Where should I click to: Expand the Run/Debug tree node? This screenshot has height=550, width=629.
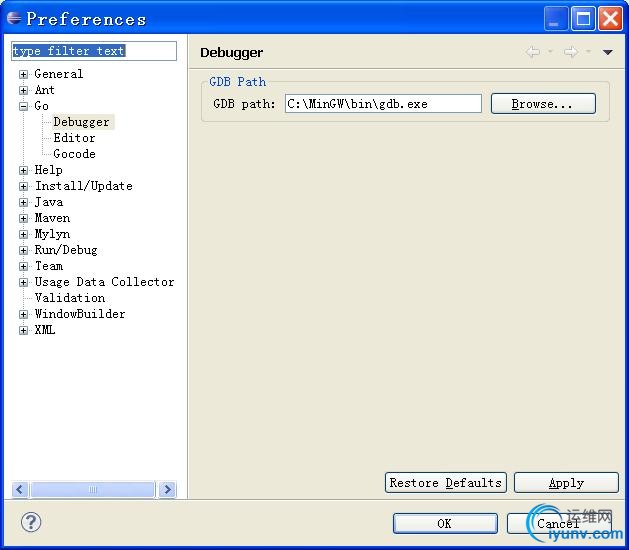tap(23, 250)
